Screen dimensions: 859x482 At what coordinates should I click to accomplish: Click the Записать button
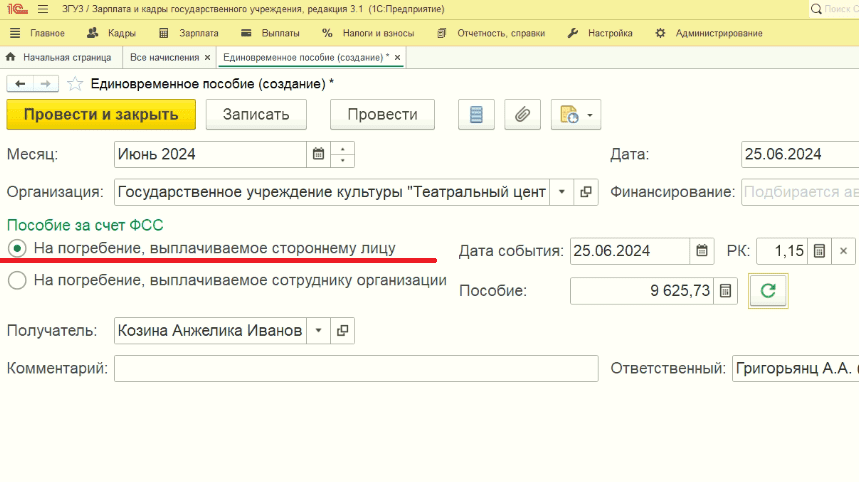click(x=256, y=114)
